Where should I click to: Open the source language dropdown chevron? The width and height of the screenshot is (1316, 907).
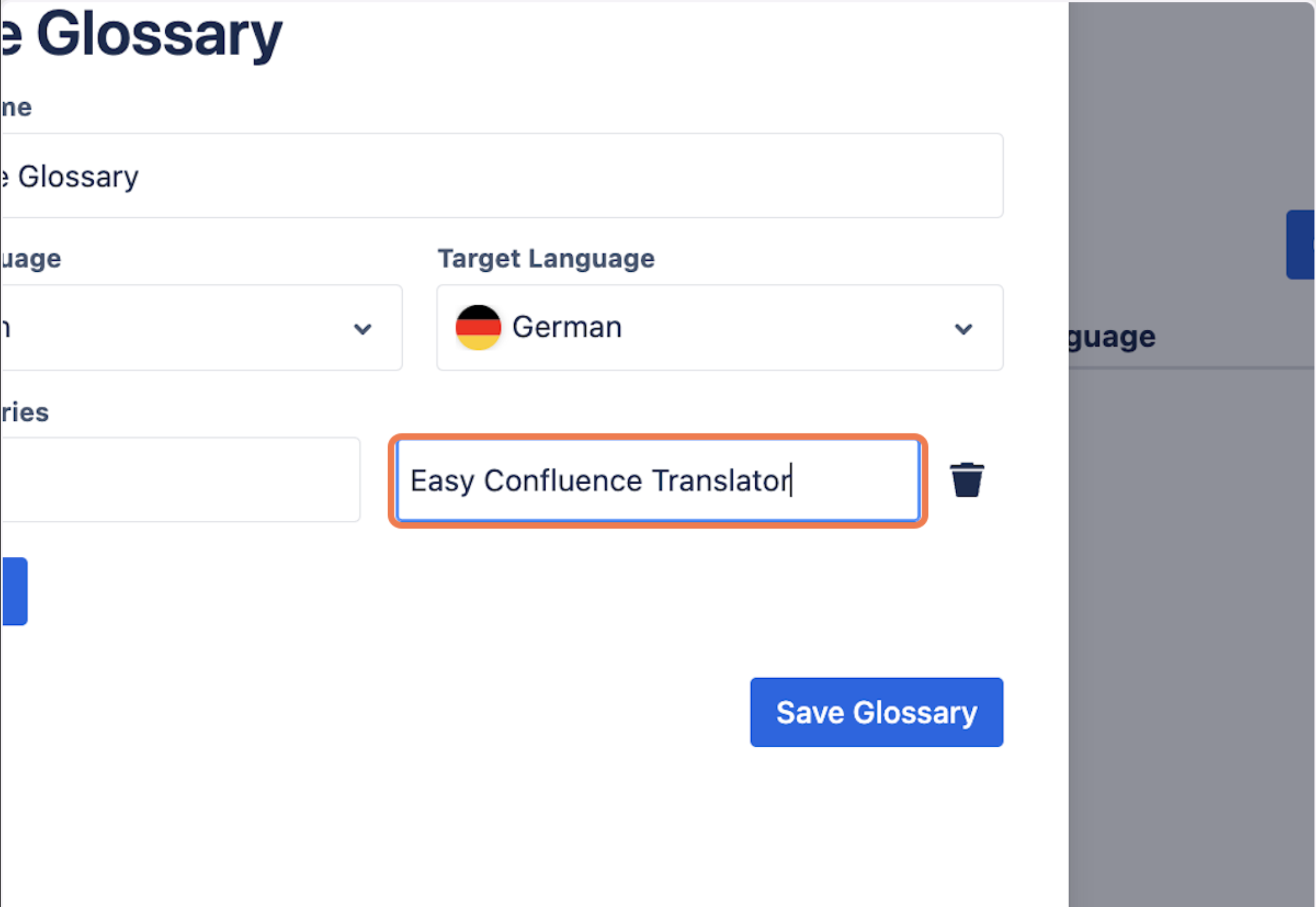[362, 329]
